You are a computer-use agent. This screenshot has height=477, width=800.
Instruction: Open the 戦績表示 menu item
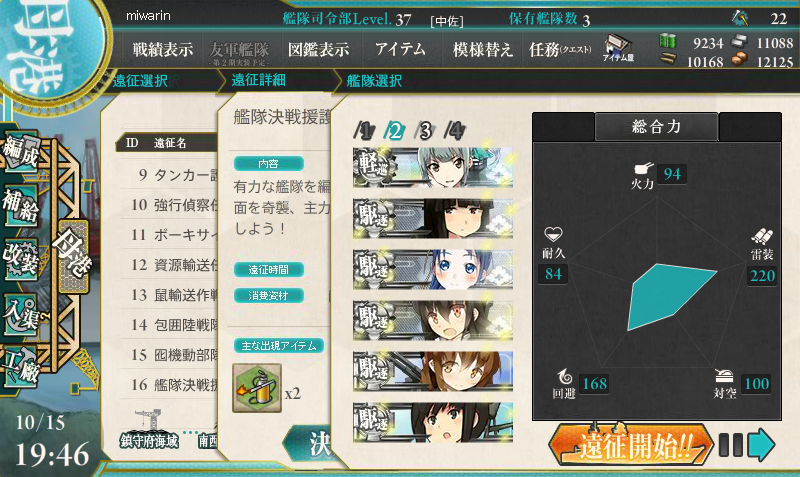[163, 49]
